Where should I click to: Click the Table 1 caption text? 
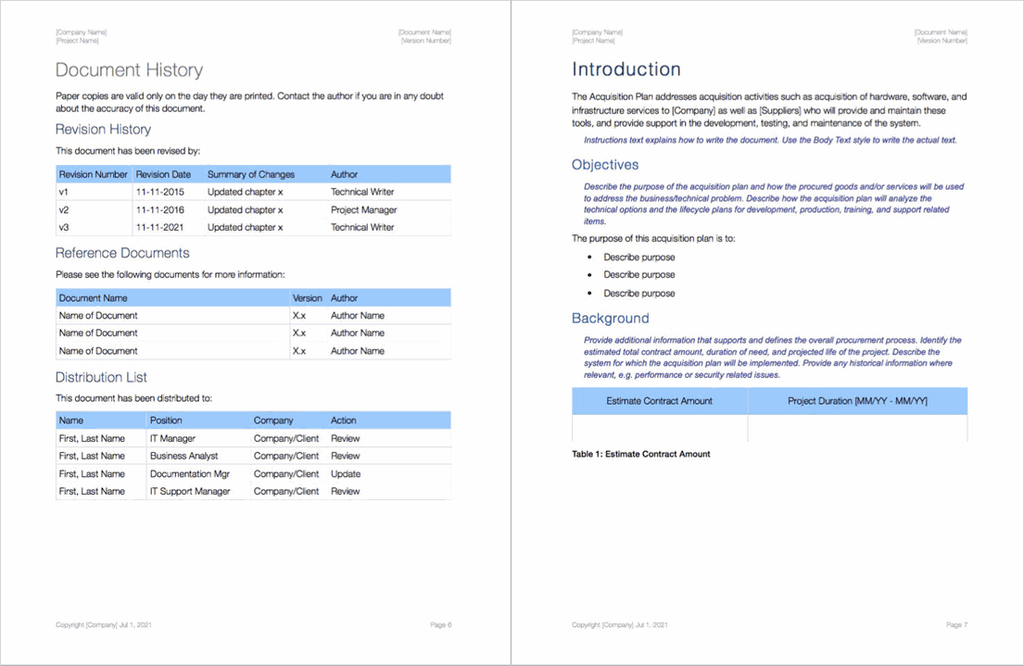[640, 453]
